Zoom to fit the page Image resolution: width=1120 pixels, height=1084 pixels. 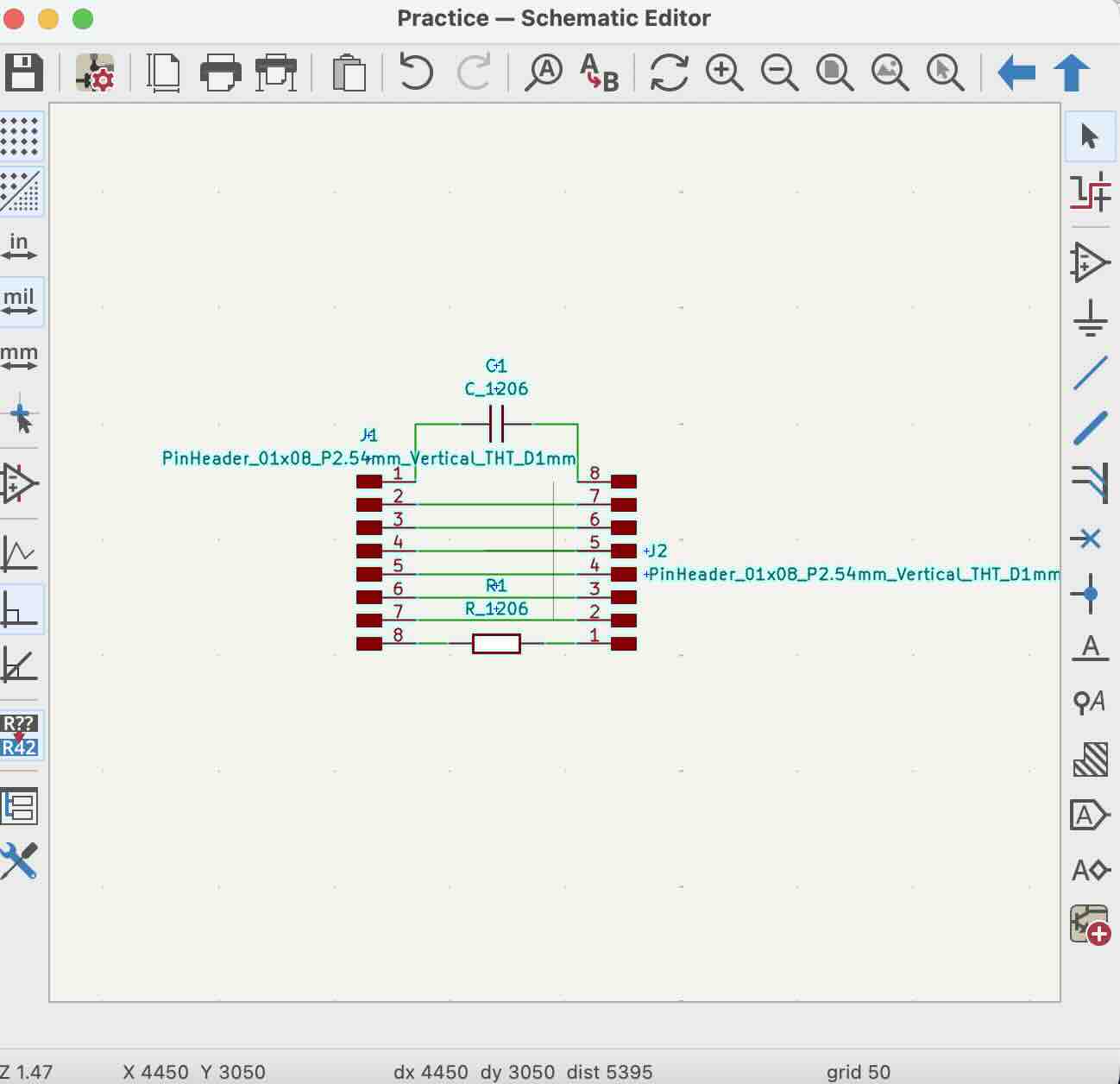coord(834,72)
